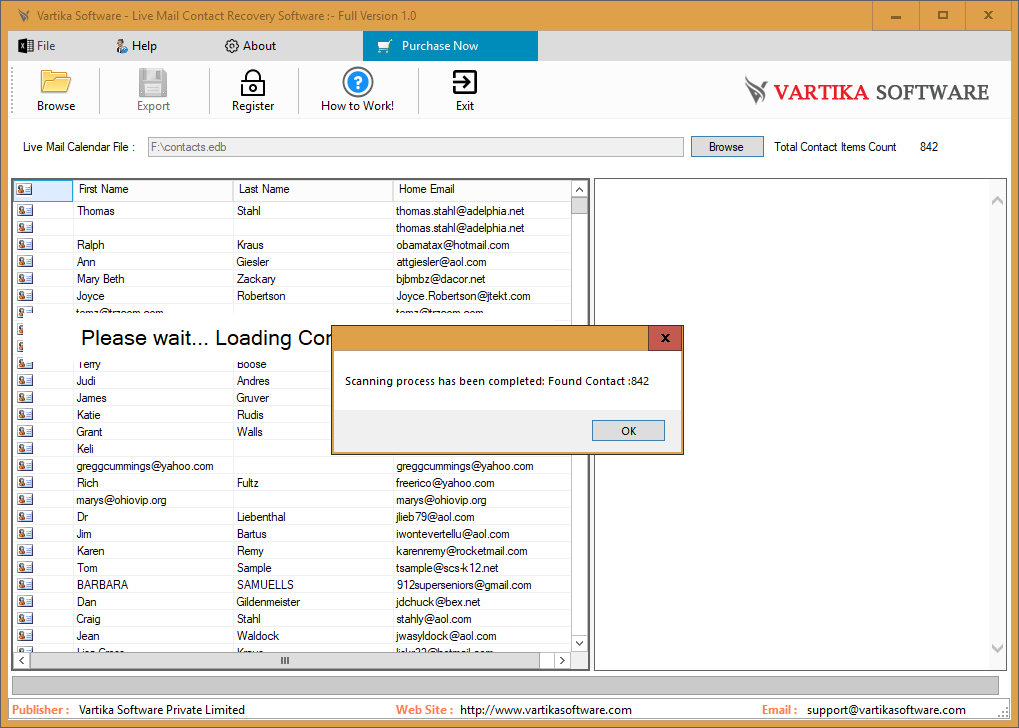1019x728 pixels.
Task: Sort by the Last Name column header
Action: click(313, 189)
